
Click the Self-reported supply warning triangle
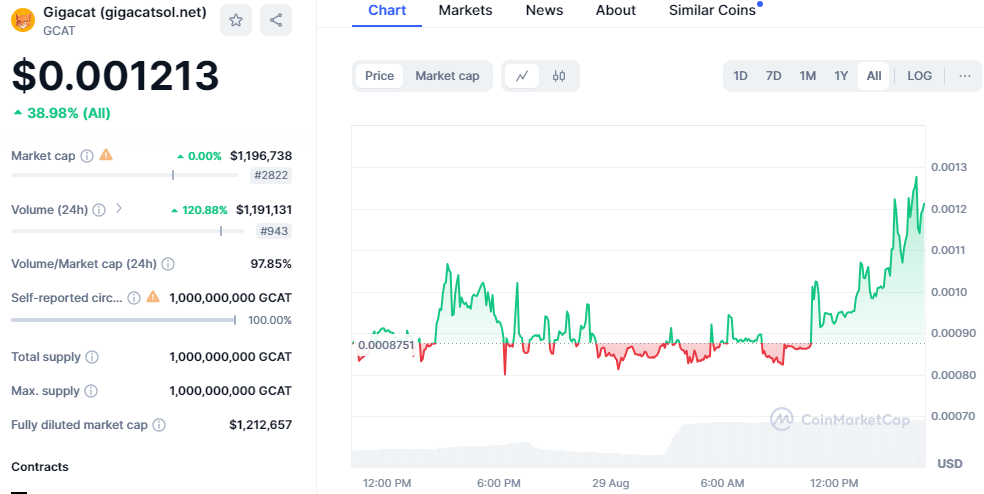click(153, 296)
